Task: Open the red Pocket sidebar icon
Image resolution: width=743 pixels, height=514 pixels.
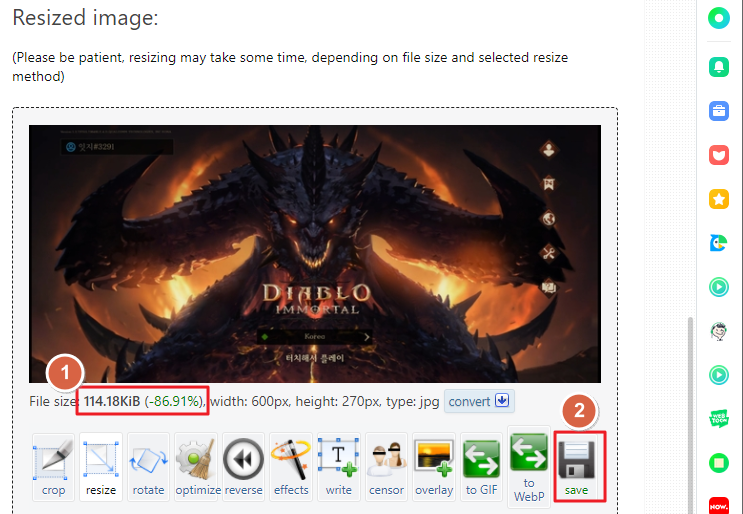Action: [x=719, y=155]
